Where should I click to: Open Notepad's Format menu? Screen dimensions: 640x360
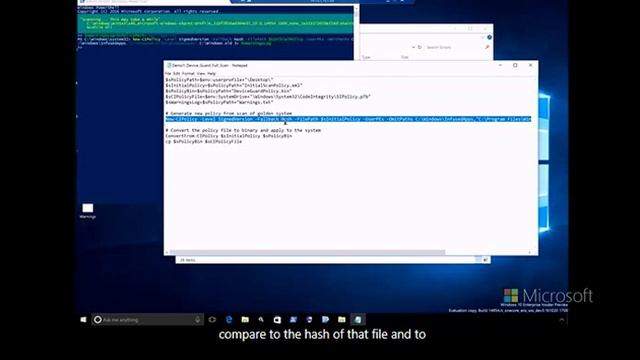pyautogui.click(x=188, y=73)
